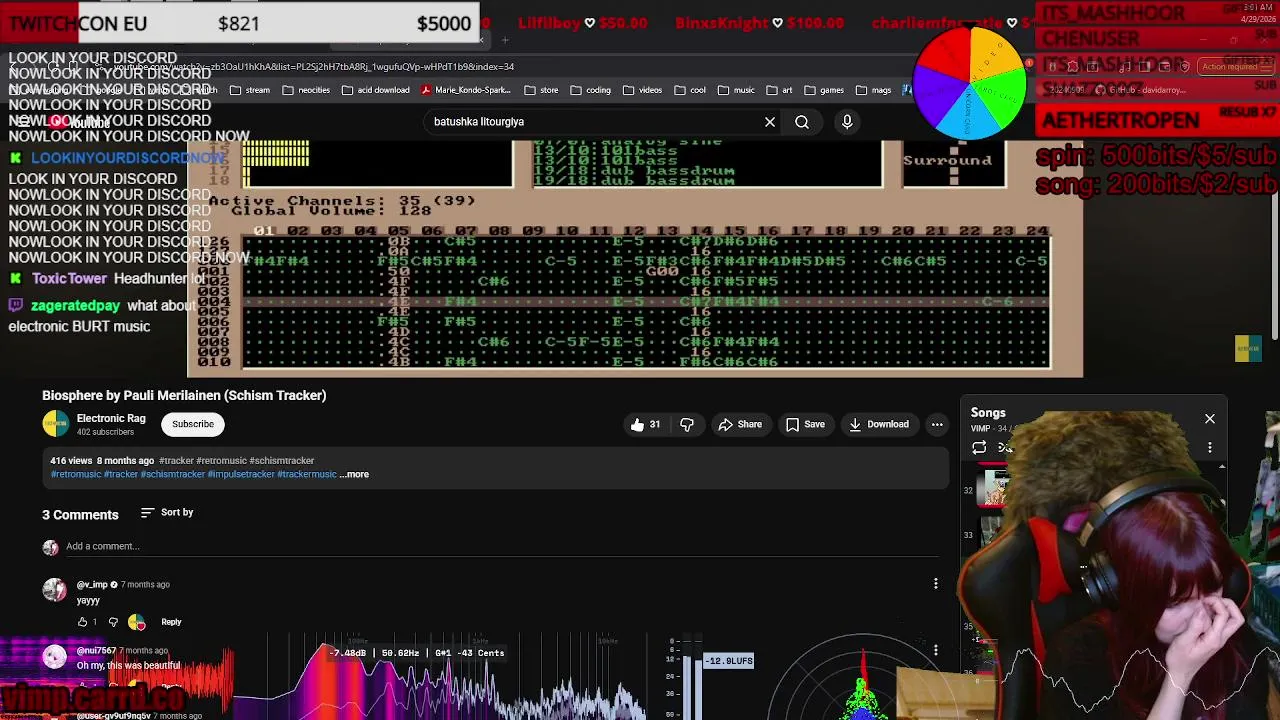Open the store bookmarks folder
This screenshot has width=1280, height=720.
point(541,90)
